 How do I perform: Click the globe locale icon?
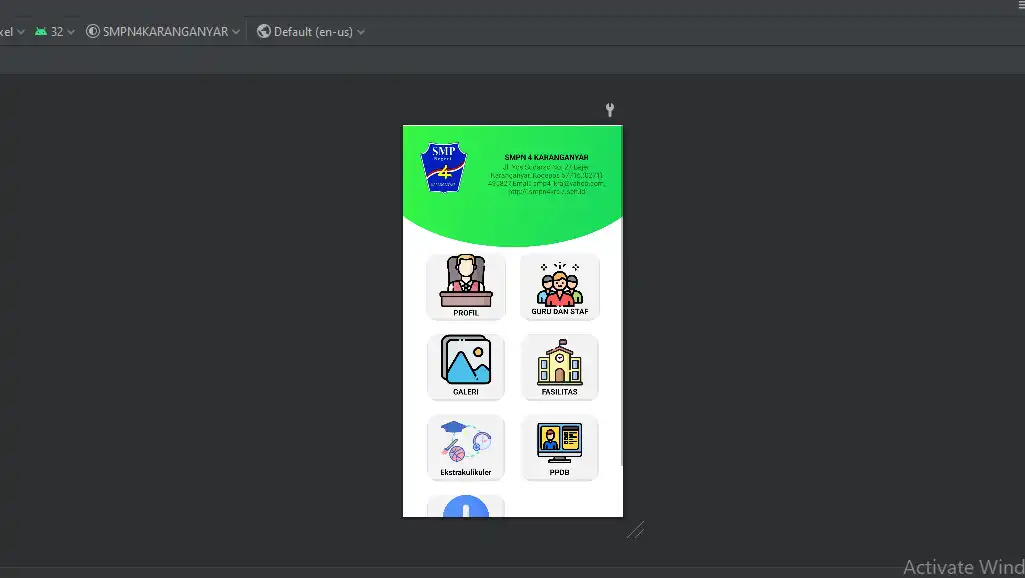(264, 32)
